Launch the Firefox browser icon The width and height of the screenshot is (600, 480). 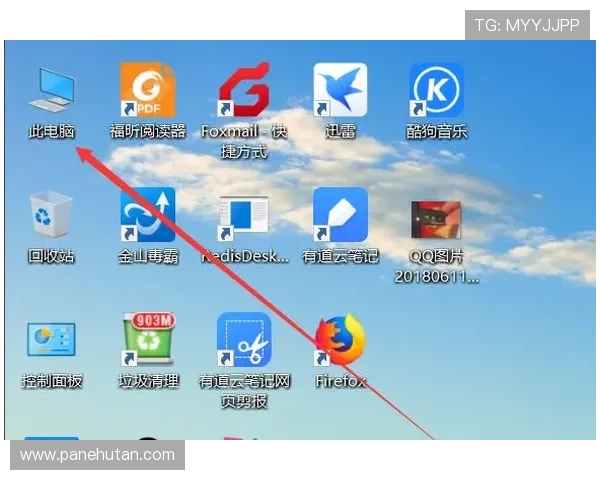(340, 342)
